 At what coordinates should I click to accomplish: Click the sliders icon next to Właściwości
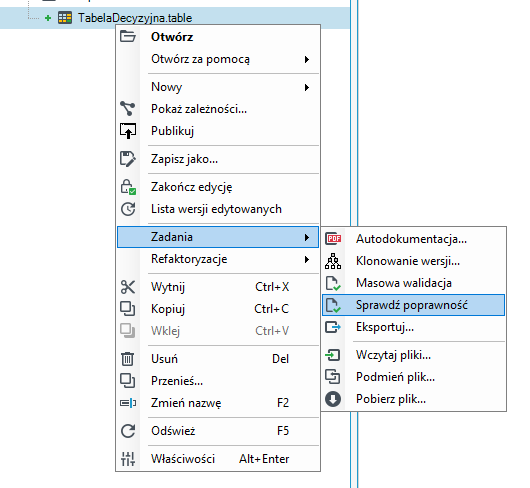coord(128,459)
